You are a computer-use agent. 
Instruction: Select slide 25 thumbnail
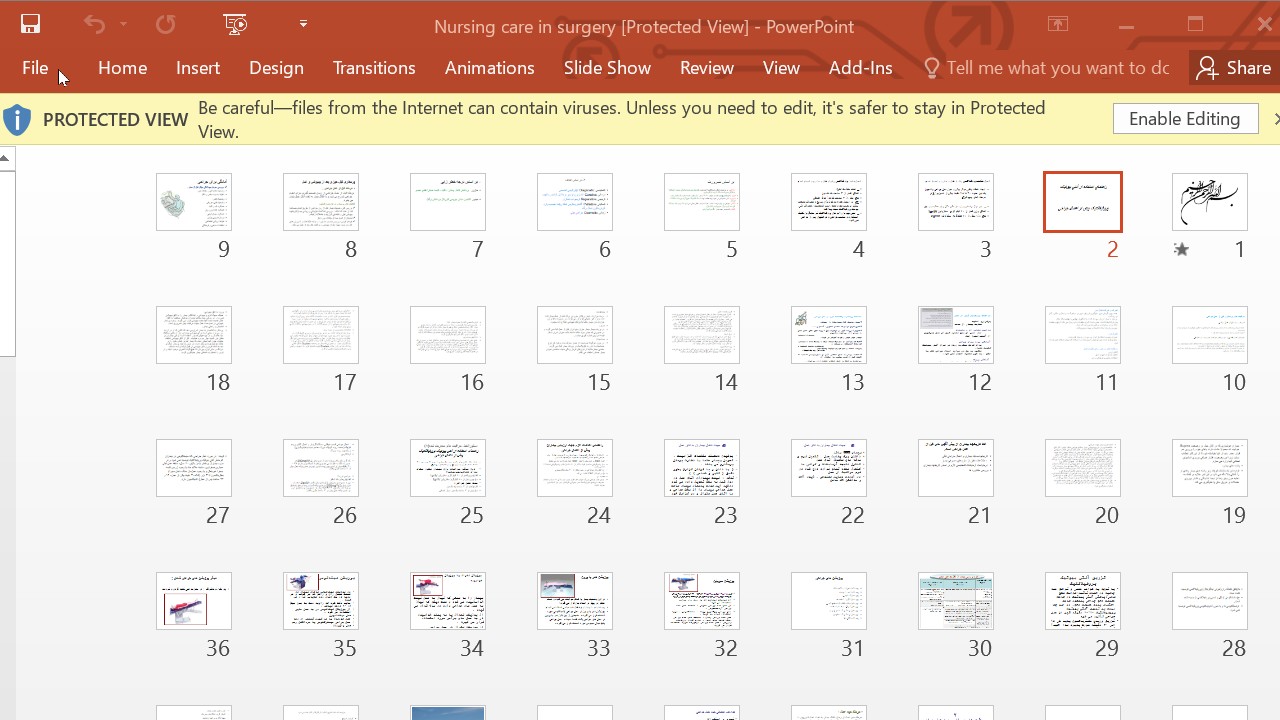448,468
